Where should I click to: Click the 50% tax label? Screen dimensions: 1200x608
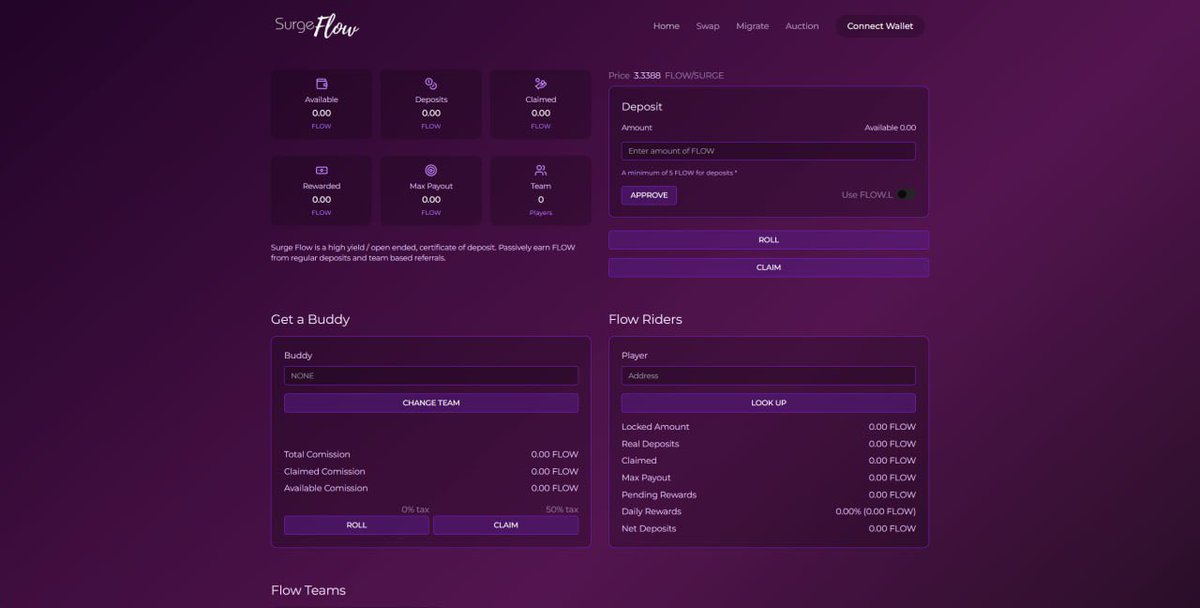click(x=562, y=510)
